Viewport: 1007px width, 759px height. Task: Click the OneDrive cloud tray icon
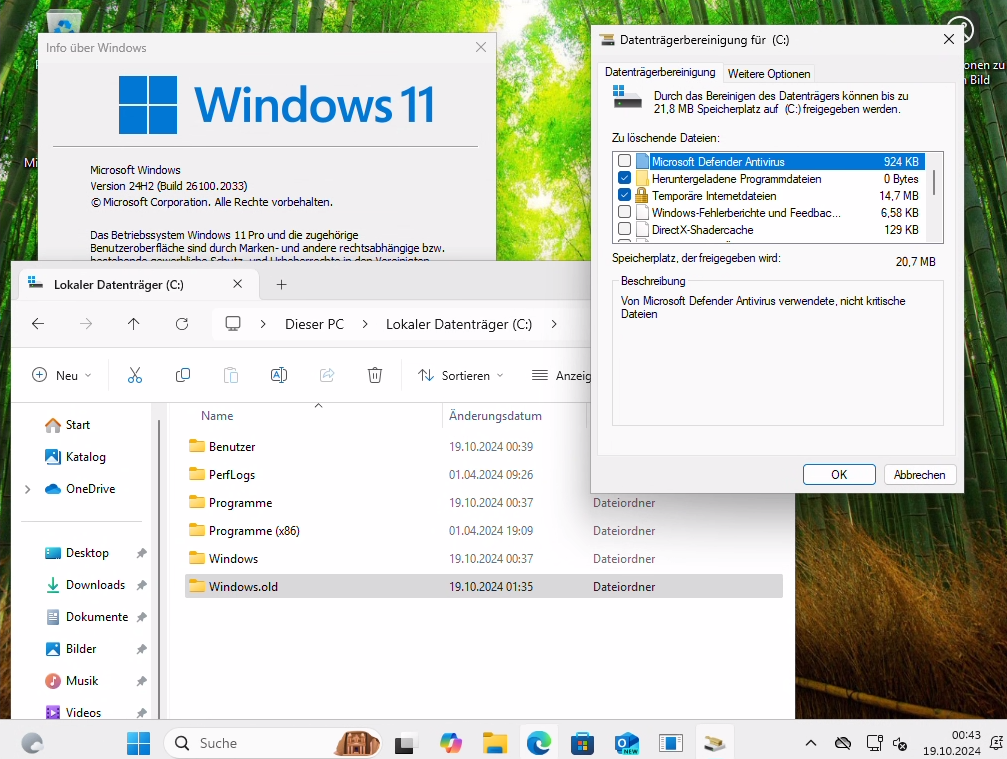tap(843, 743)
